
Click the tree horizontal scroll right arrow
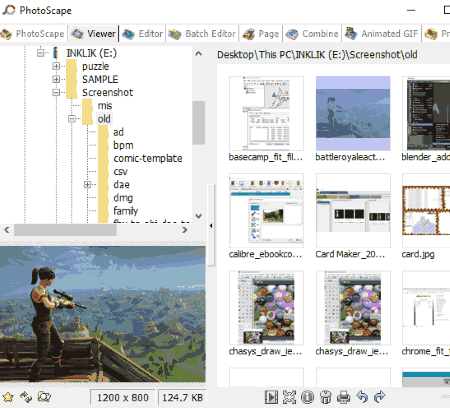(184, 230)
